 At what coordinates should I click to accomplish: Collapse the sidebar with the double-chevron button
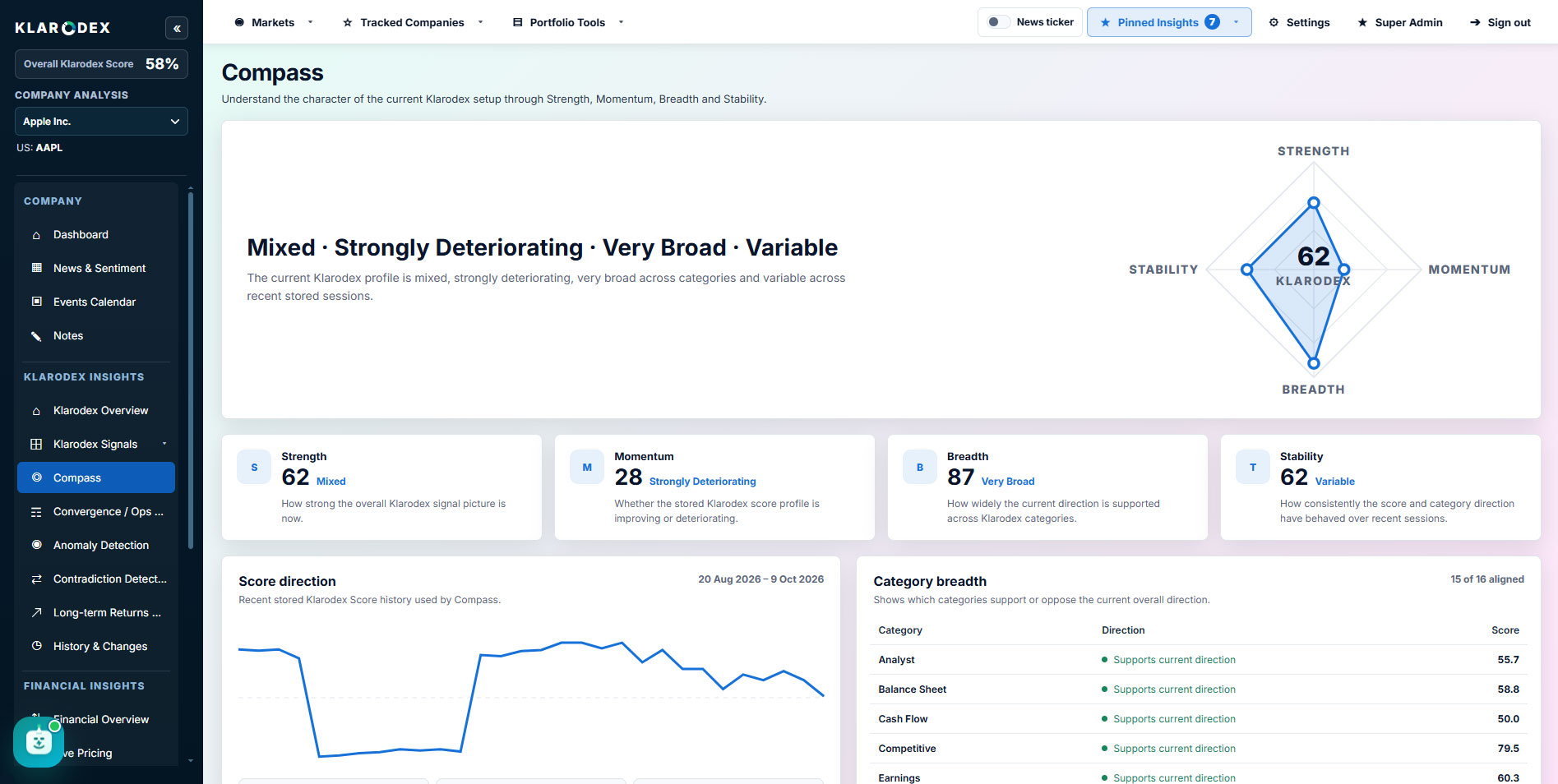(x=177, y=28)
